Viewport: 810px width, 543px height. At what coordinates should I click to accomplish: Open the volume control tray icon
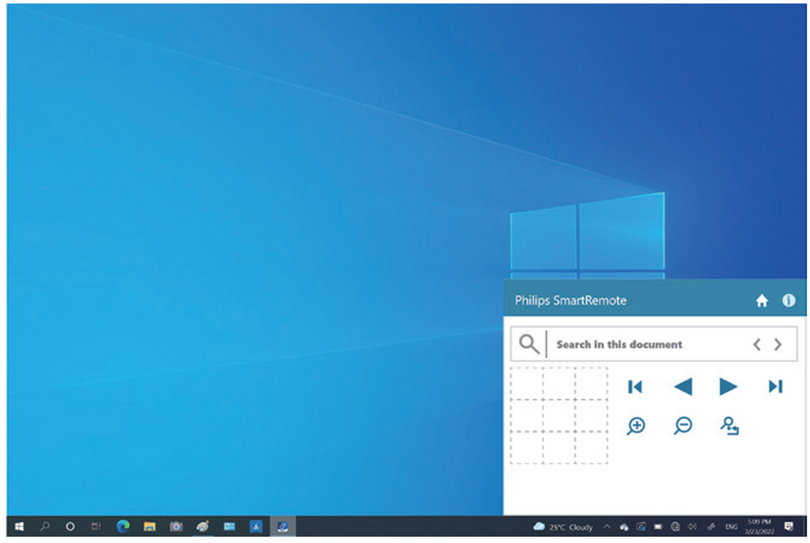[x=692, y=527]
